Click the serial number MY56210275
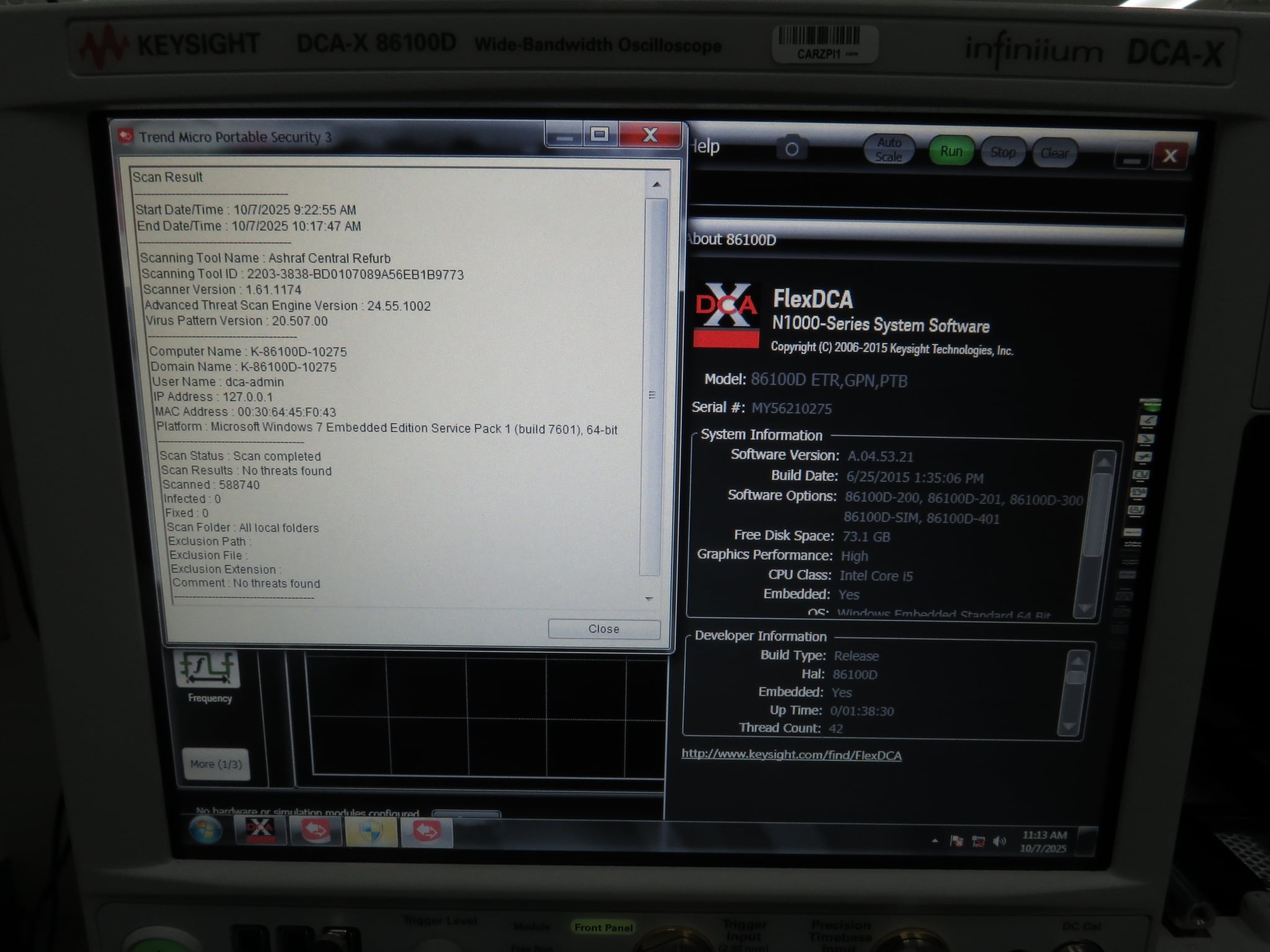Viewport: 1270px width, 952px height. (792, 408)
